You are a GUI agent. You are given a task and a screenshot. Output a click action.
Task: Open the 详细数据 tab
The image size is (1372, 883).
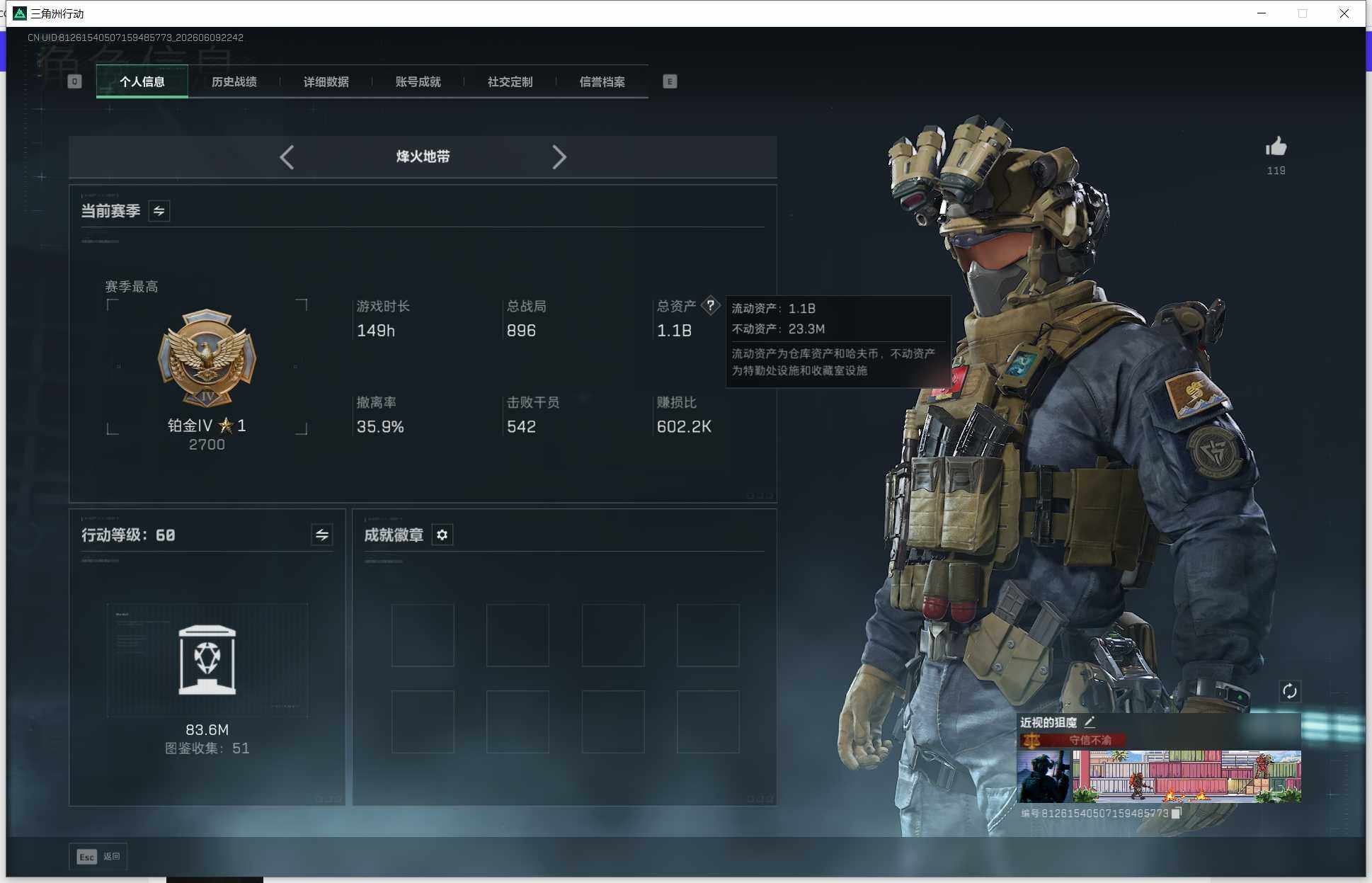(326, 81)
